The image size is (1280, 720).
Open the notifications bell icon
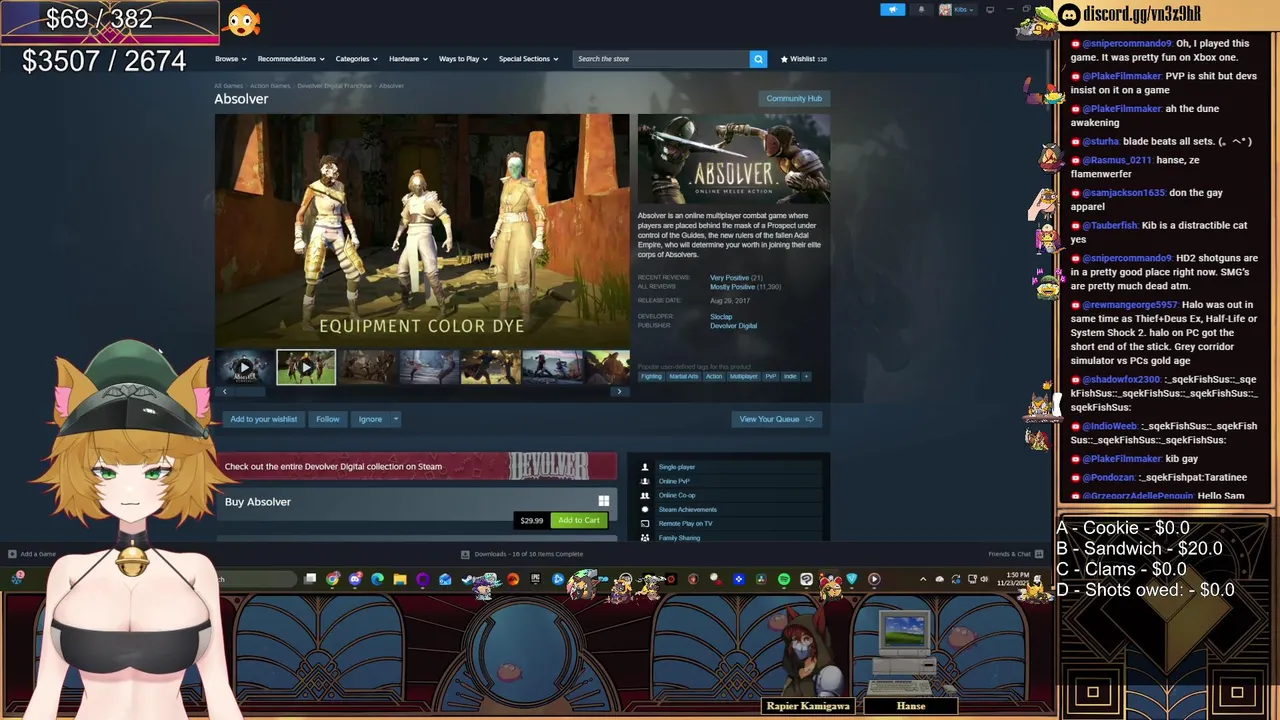point(921,10)
